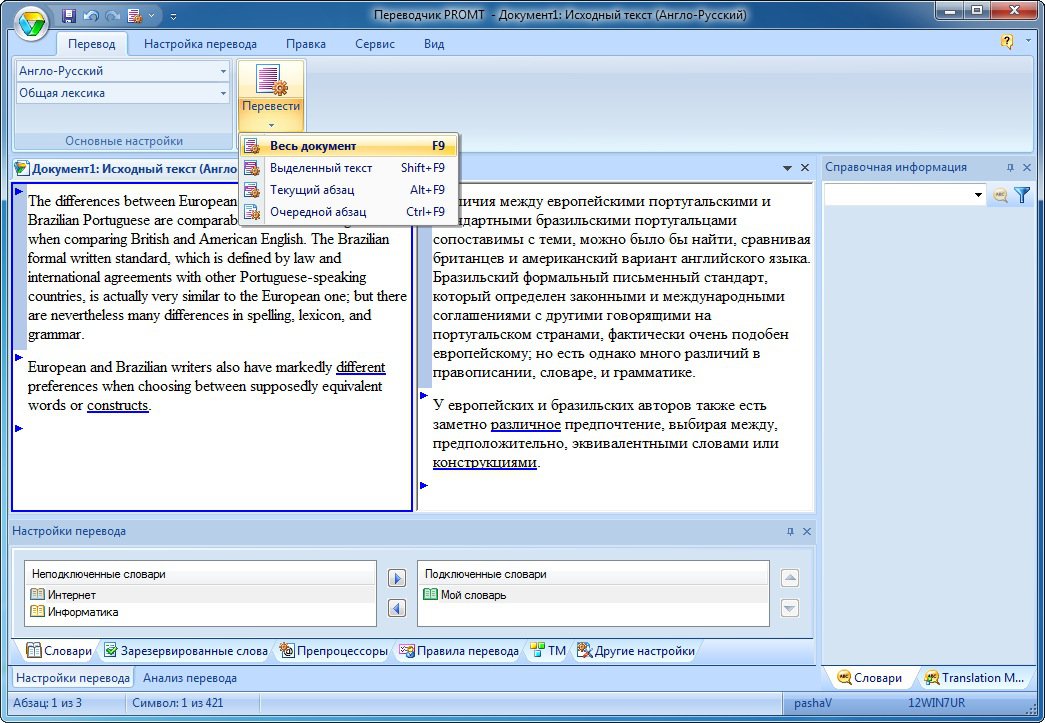Close the Документ1 document pane
This screenshot has height=723, width=1045.
(x=804, y=168)
